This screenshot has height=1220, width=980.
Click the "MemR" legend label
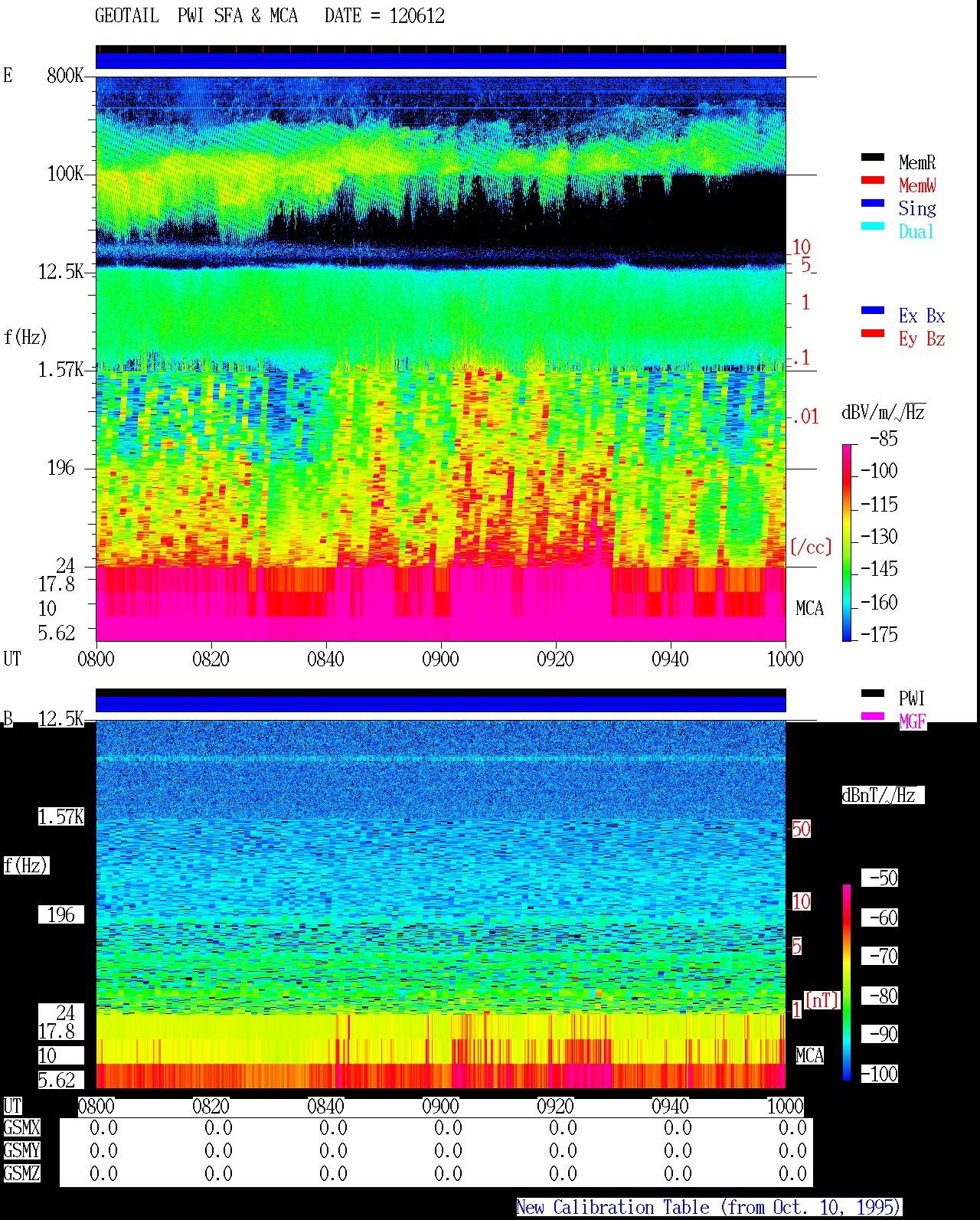[917, 162]
